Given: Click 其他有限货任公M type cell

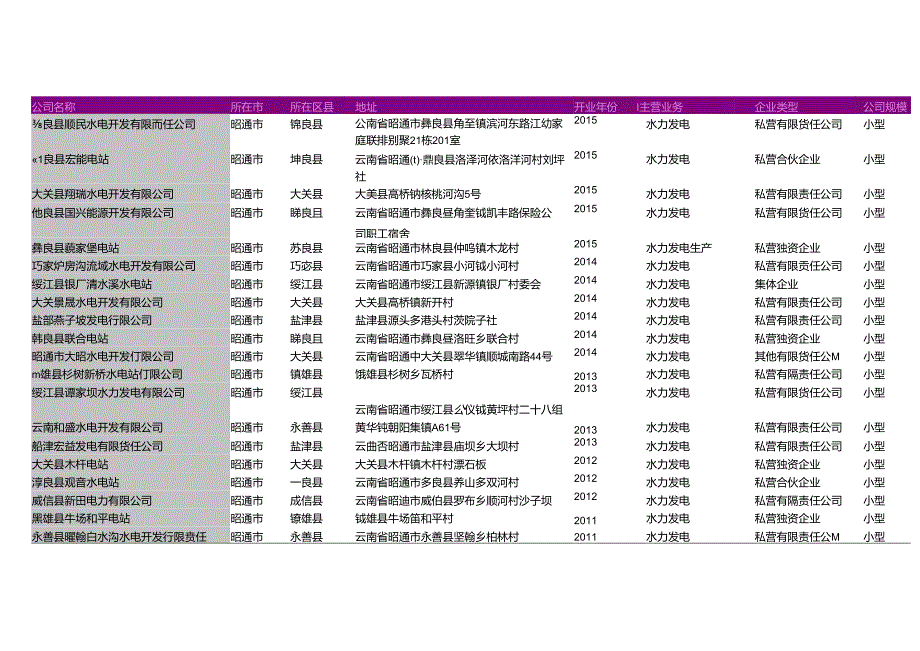Looking at the screenshot, I should pyautogui.click(x=797, y=357).
